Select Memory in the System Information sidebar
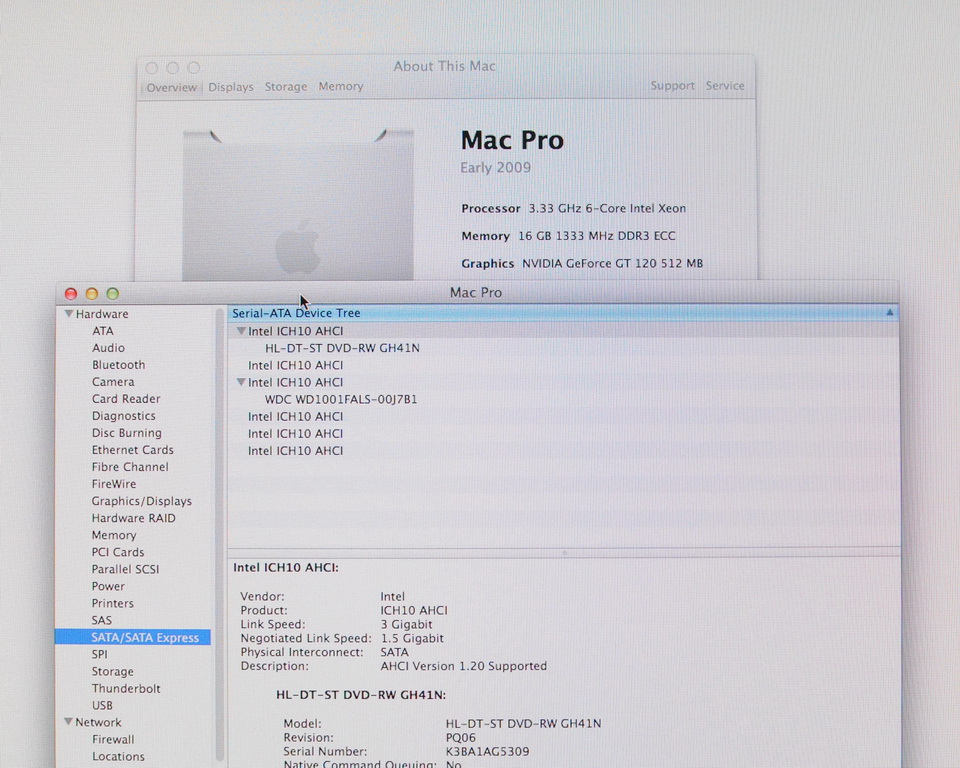Screen dimensions: 960x768 114,535
